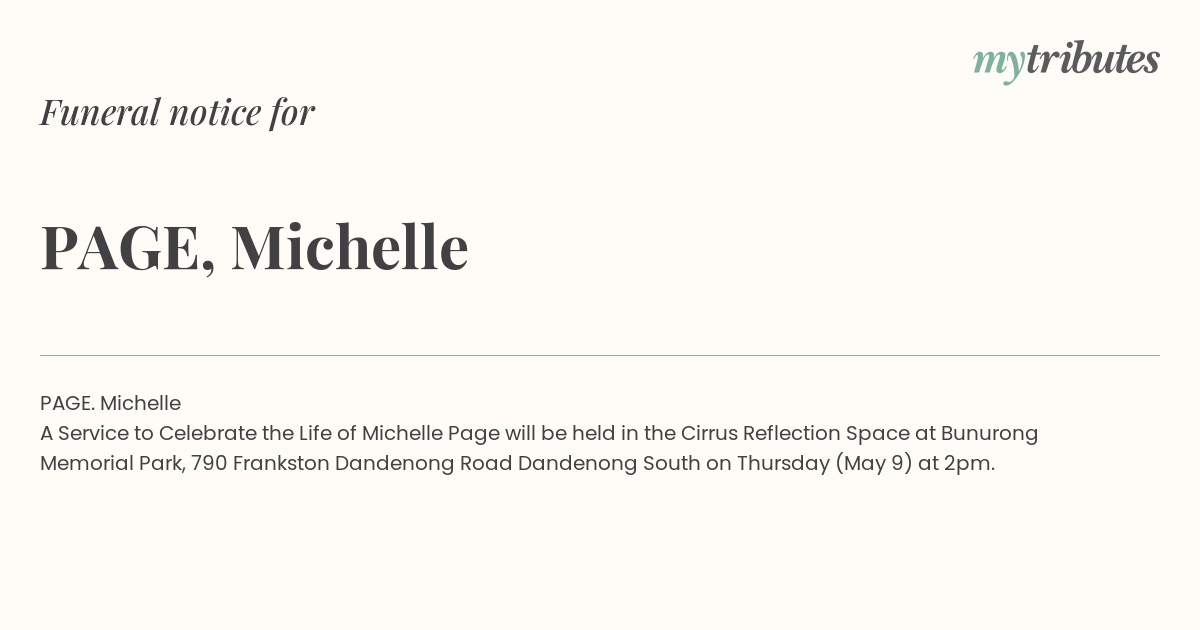Viewport: 1200px width, 630px height.
Task: Click the 'Funeral notice for' heading
Action: (x=177, y=113)
